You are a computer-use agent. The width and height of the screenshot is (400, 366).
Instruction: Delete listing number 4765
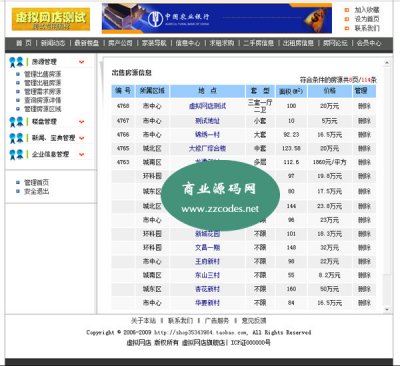click(364, 148)
